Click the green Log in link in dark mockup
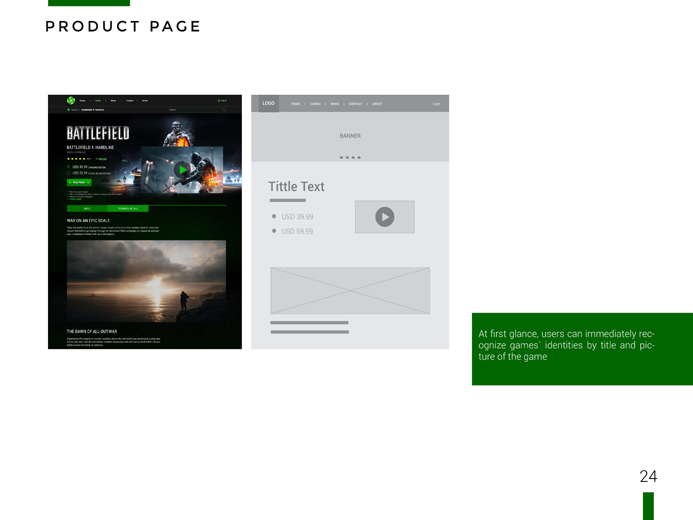 pos(222,101)
